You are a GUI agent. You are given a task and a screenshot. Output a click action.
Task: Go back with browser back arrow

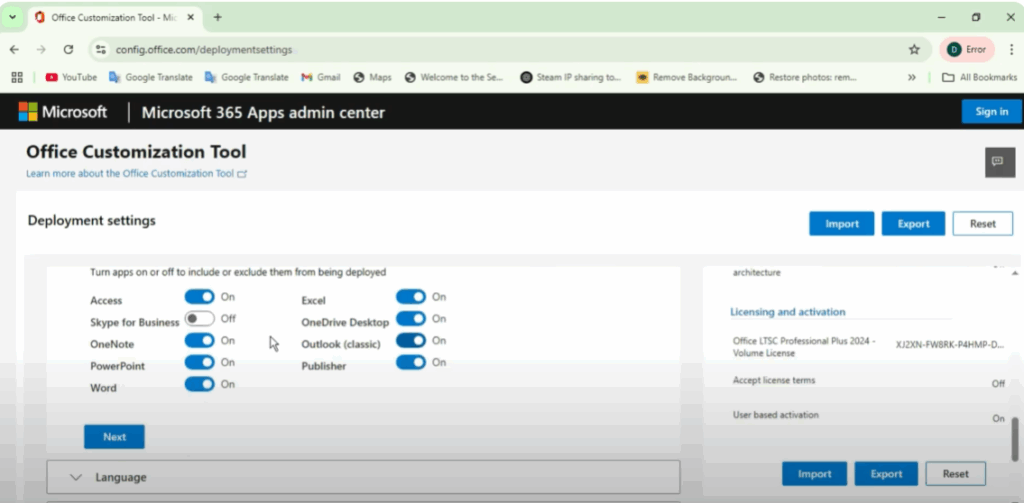(14, 50)
